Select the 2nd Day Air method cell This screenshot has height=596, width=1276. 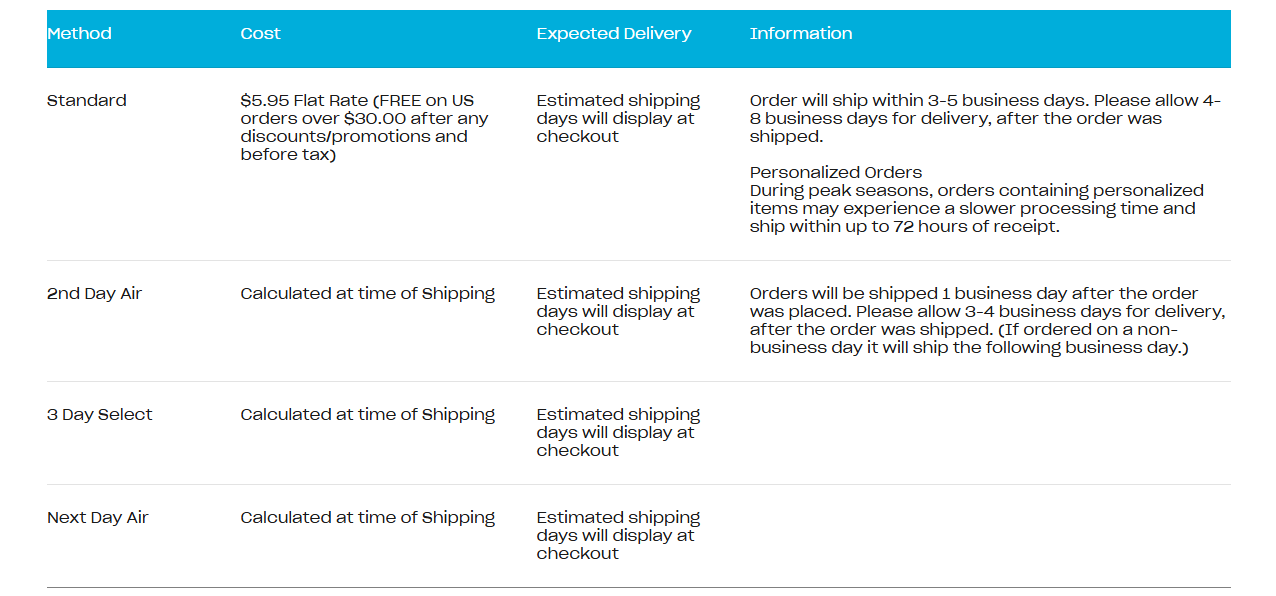click(x=97, y=294)
